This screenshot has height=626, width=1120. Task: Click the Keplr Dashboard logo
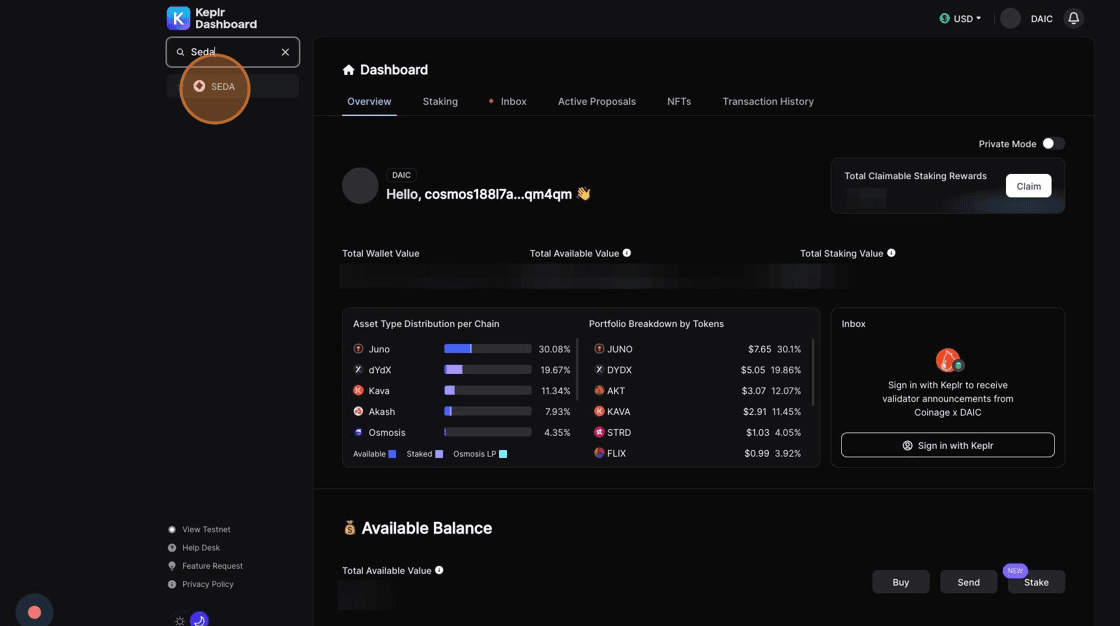coord(212,18)
